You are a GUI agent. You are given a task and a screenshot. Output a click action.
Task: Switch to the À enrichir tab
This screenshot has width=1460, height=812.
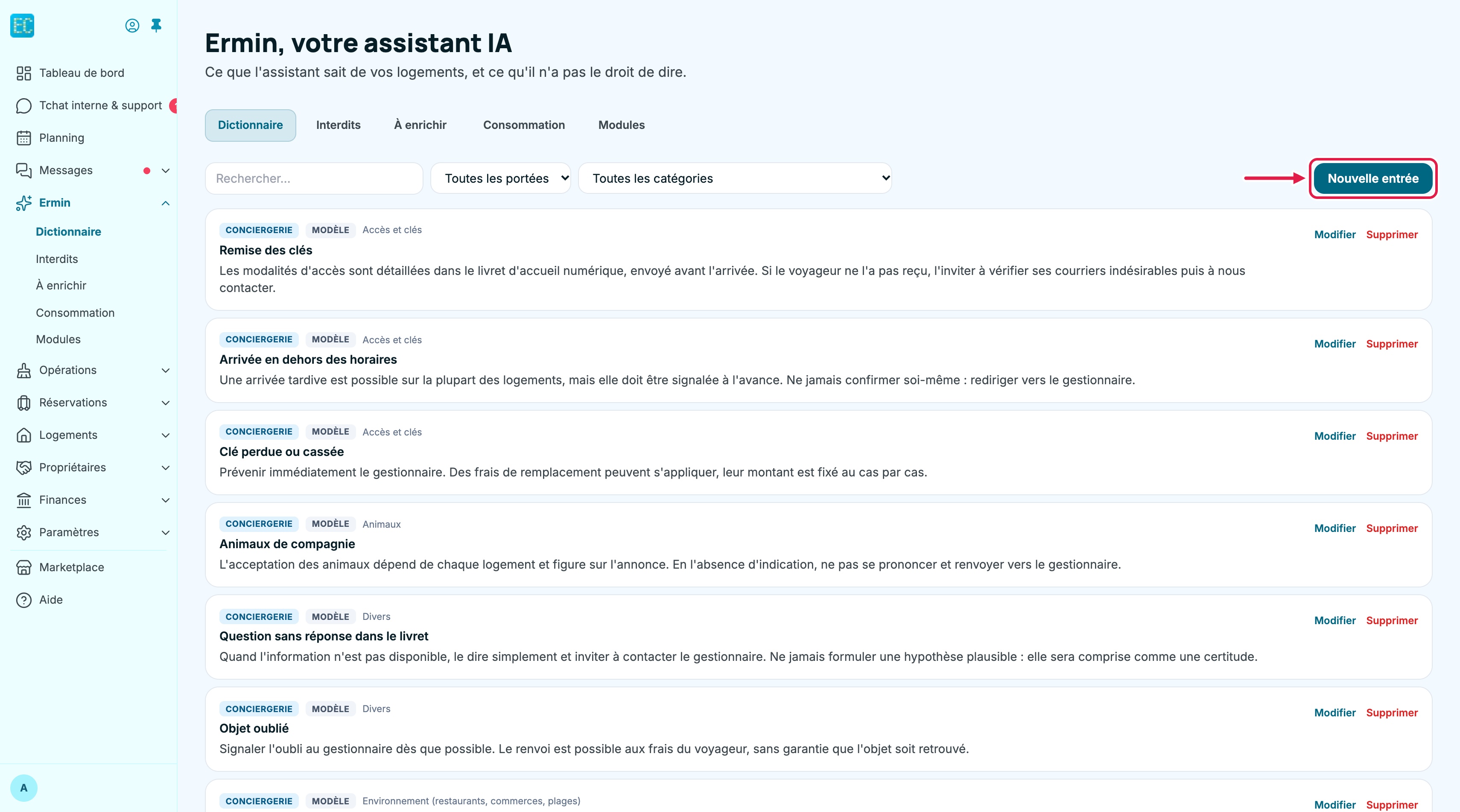pos(420,125)
